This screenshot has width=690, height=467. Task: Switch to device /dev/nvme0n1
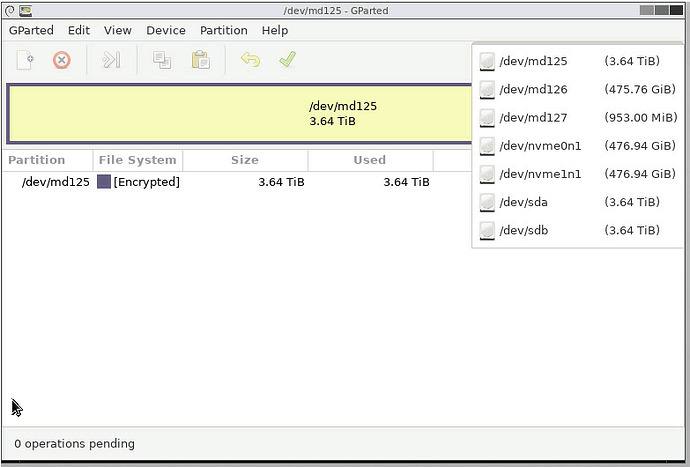(x=578, y=146)
